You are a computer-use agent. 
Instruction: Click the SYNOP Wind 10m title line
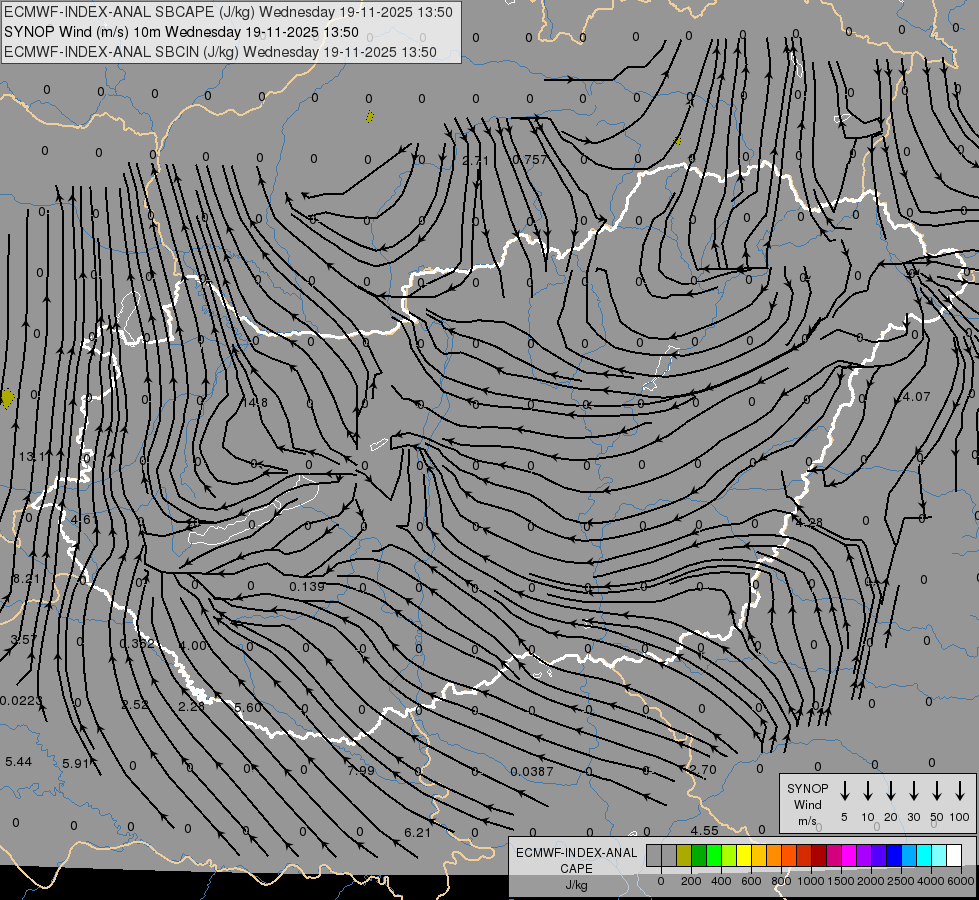tap(181, 32)
